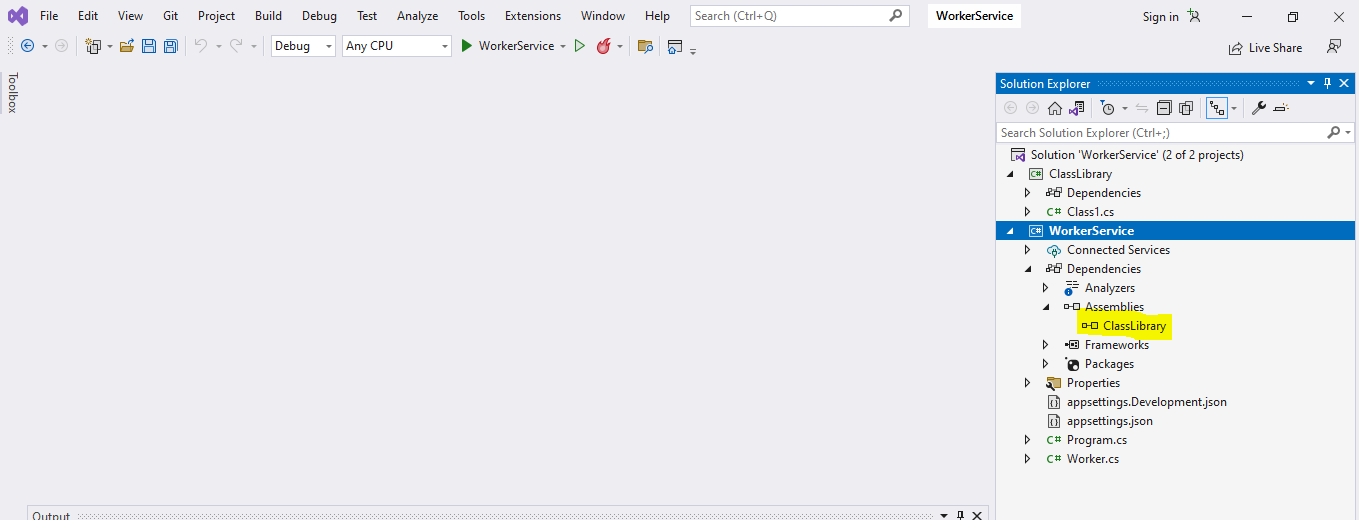Open the Build menu
1359x520 pixels.
point(268,16)
